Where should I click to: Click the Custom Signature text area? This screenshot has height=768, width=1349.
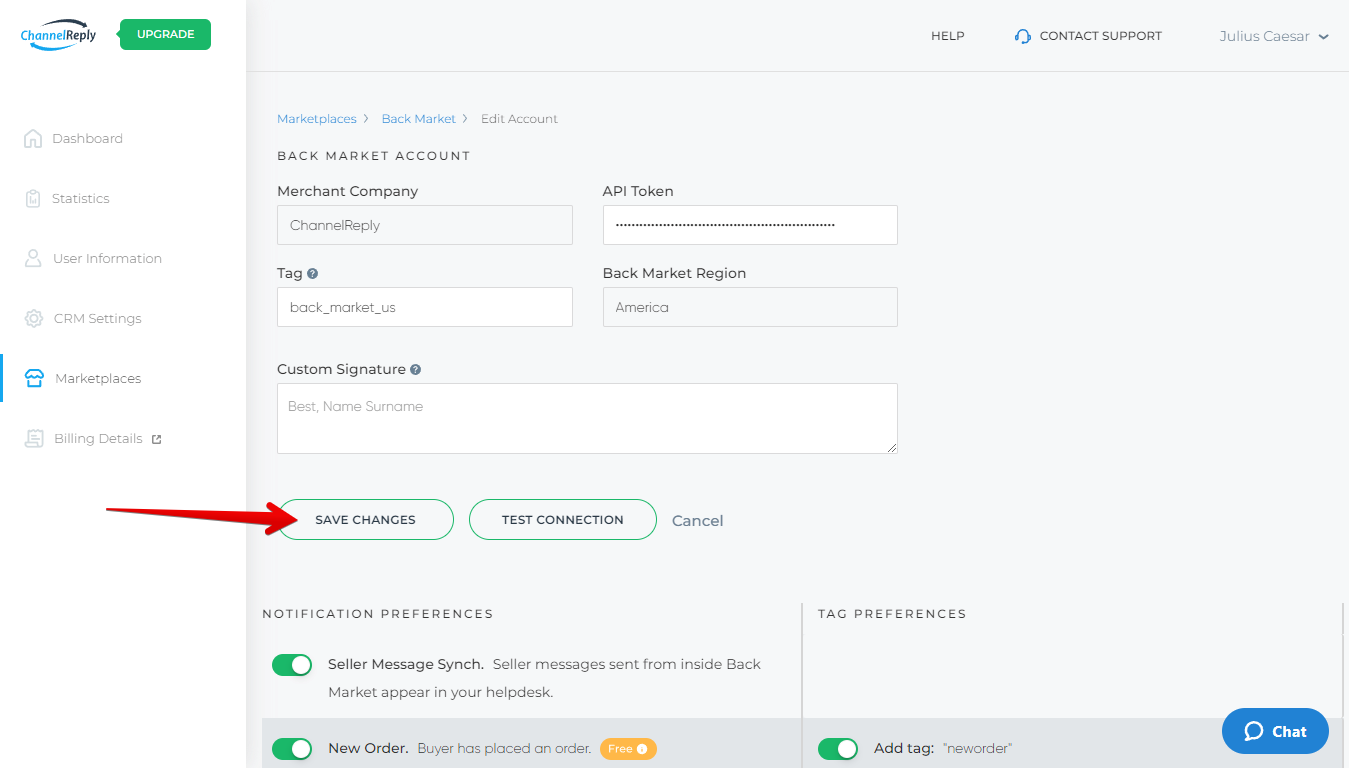pyautogui.click(x=587, y=418)
